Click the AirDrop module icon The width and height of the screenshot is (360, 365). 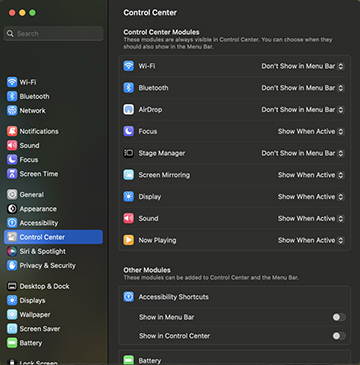(129, 110)
